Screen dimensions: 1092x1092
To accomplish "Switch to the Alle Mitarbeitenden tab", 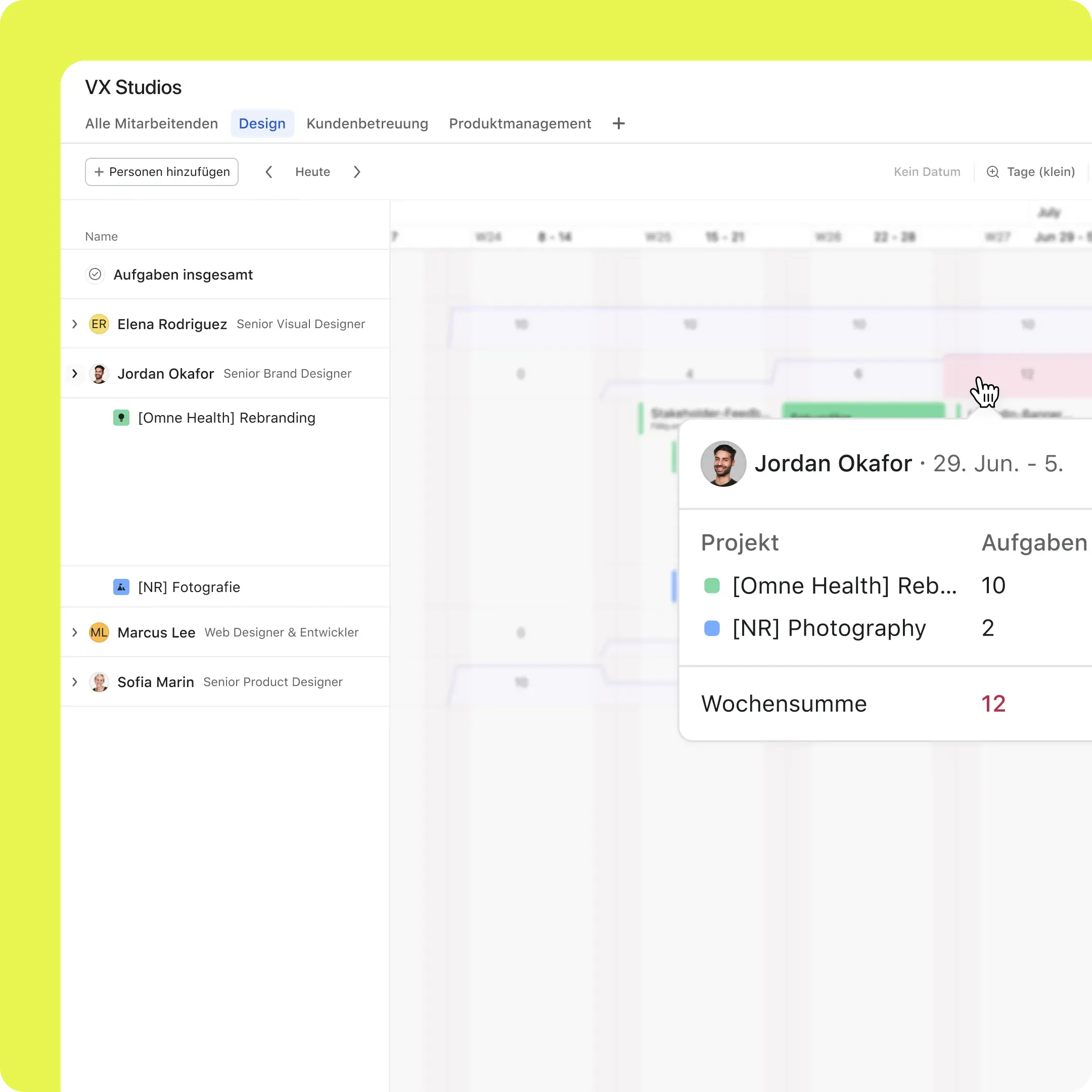I will tap(152, 123).
